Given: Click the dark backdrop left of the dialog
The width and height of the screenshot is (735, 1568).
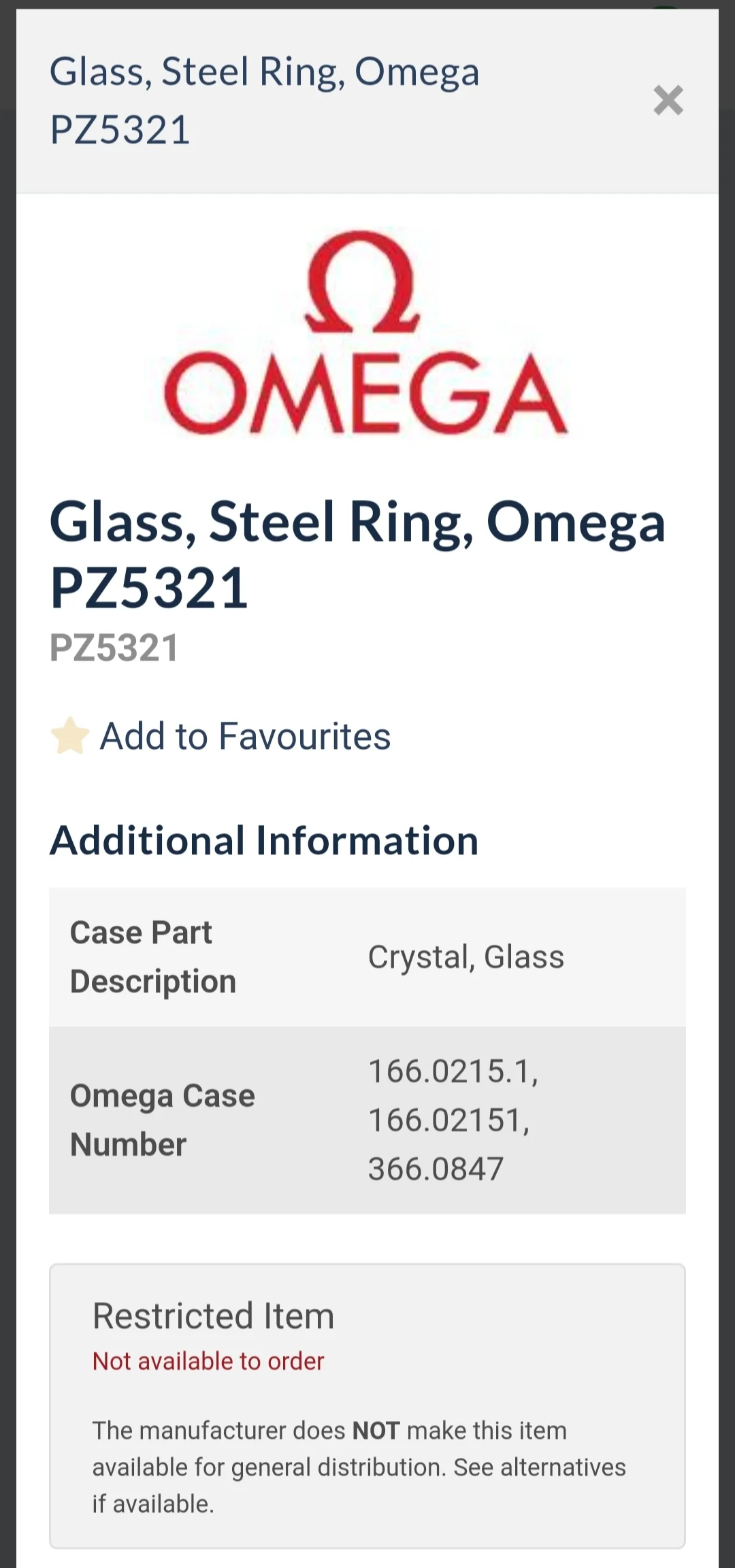Looking at the screenshot, I should click(7, 816).
